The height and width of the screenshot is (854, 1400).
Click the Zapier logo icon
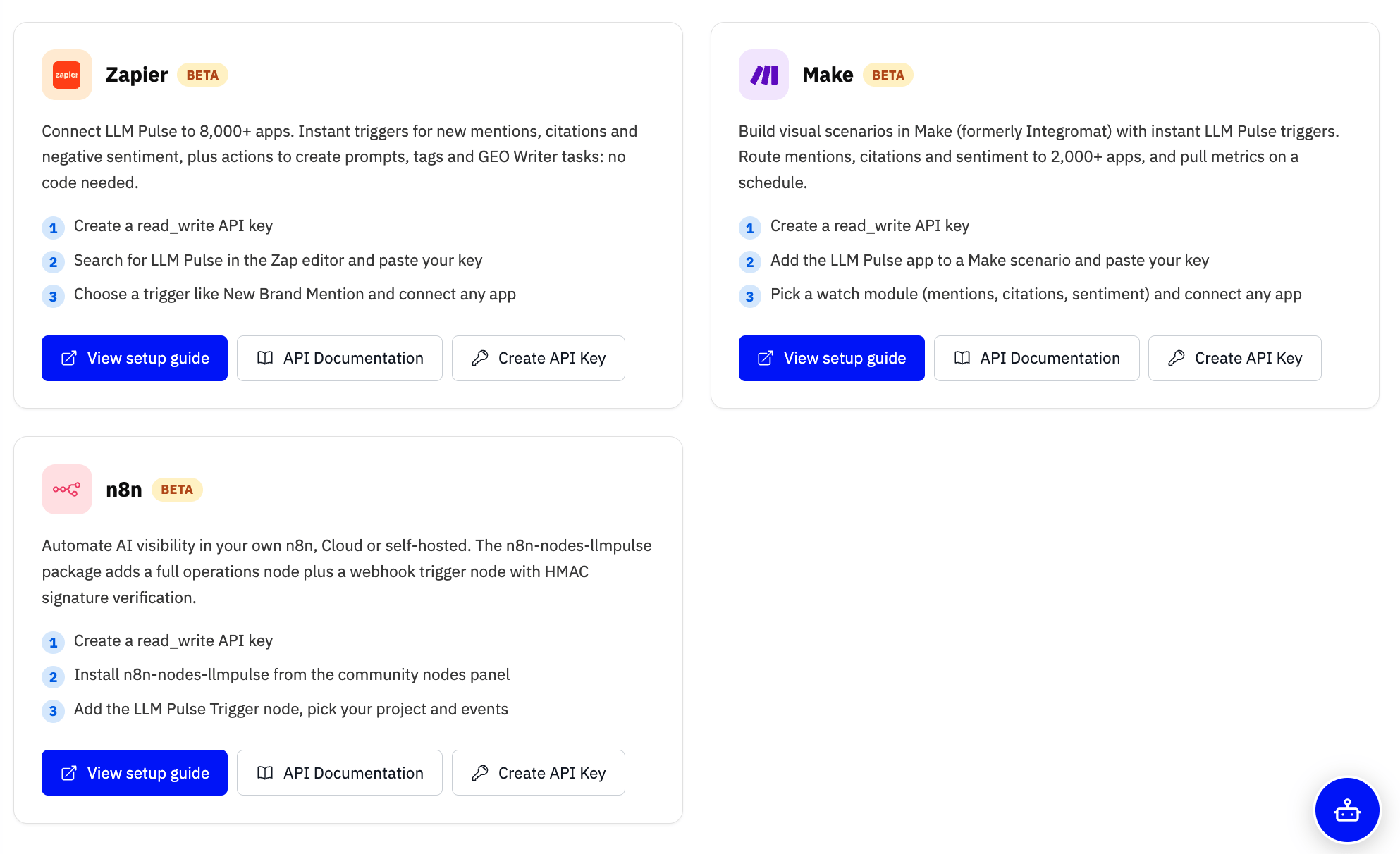point(67,75)
